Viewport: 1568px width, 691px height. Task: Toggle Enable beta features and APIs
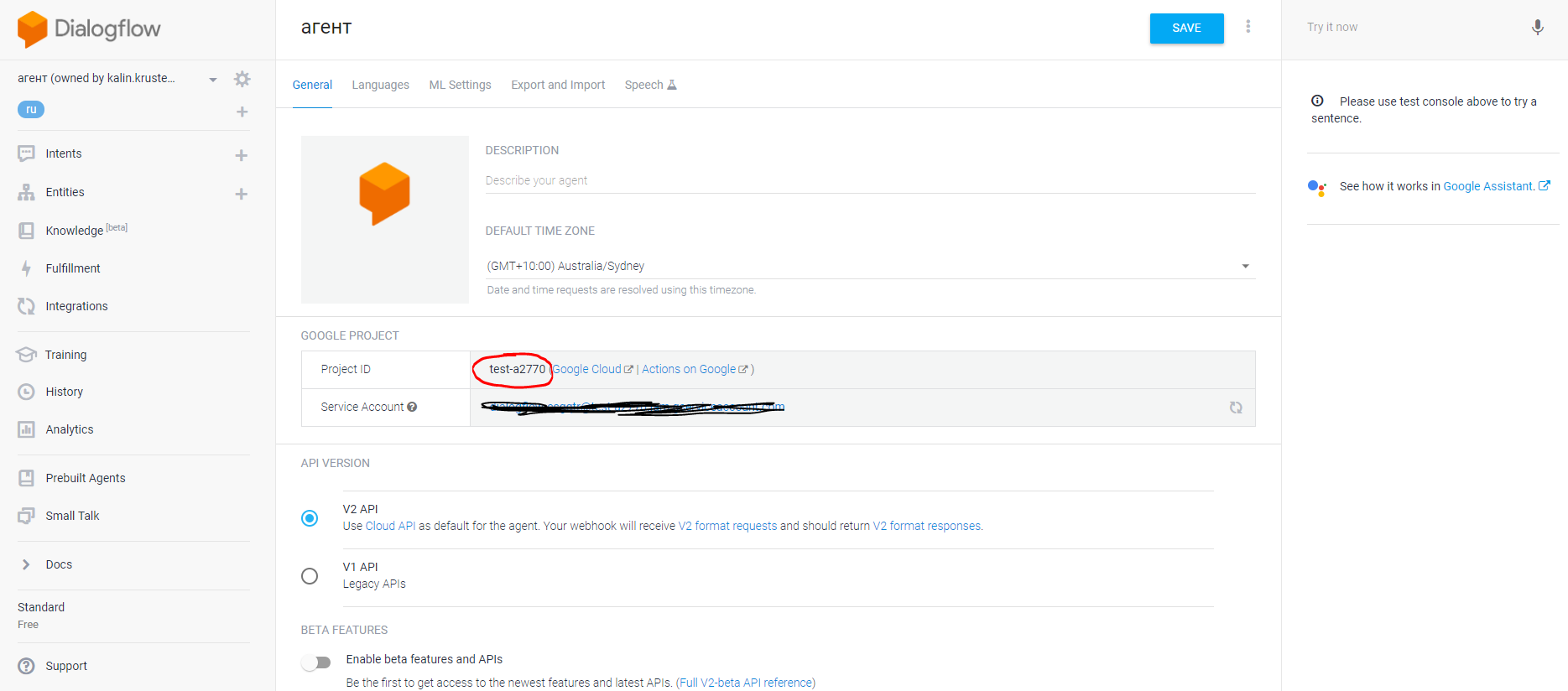point(316,662)
